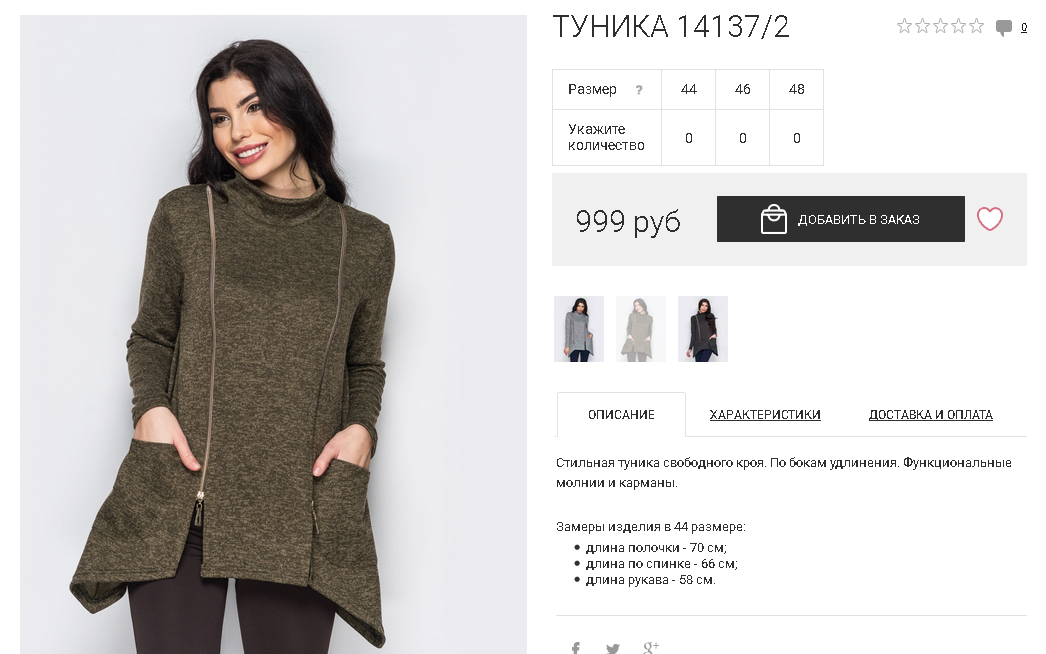Image resolution: width=1046 pixels, height=654 pixels.
Task: View the light grey tunic thumbnail
Action: [x=579, y=329]
